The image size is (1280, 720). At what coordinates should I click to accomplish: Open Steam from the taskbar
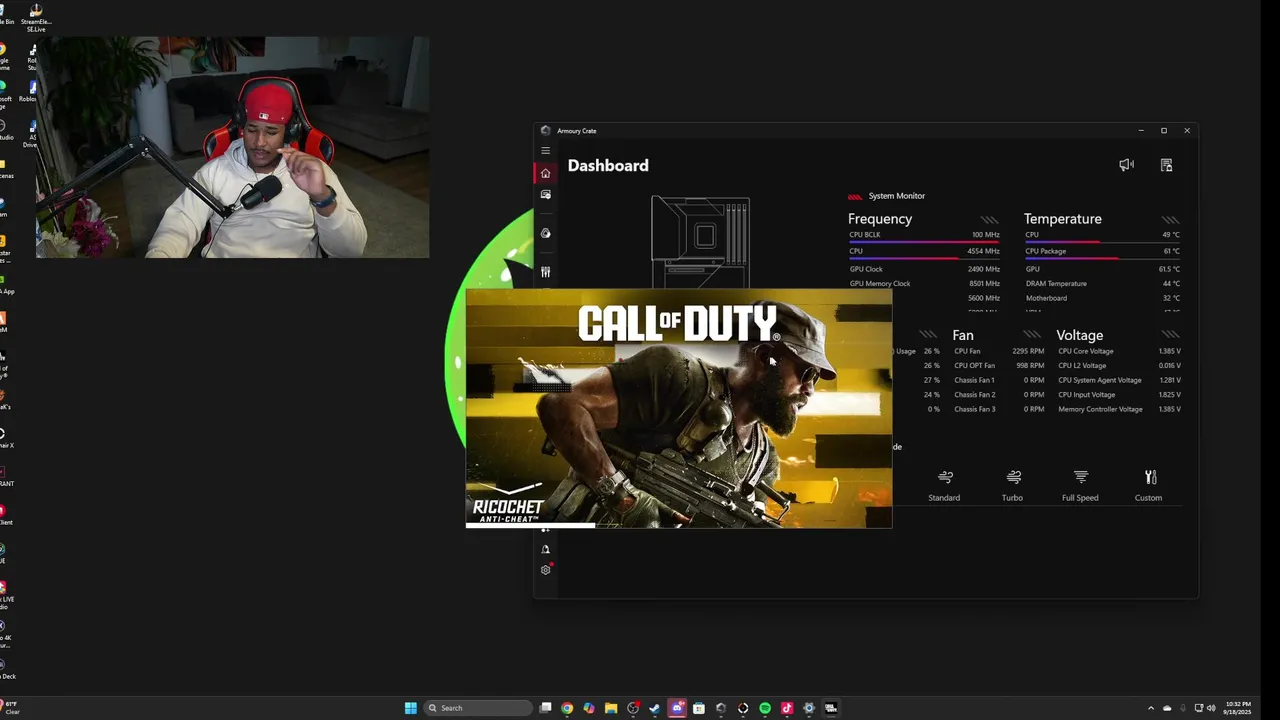tap(655, 708)
